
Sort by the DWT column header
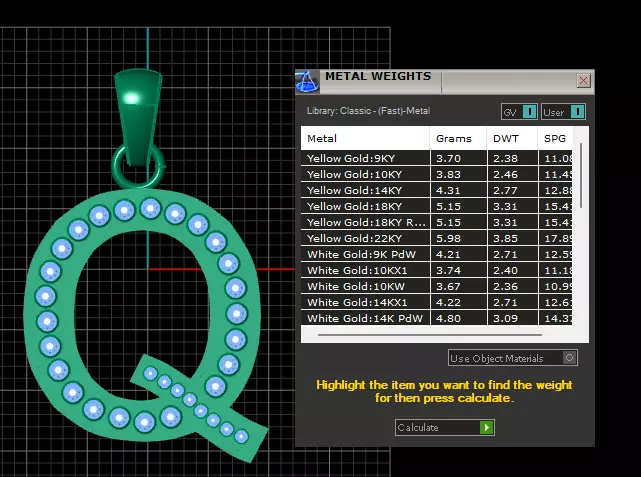point(512,138)
